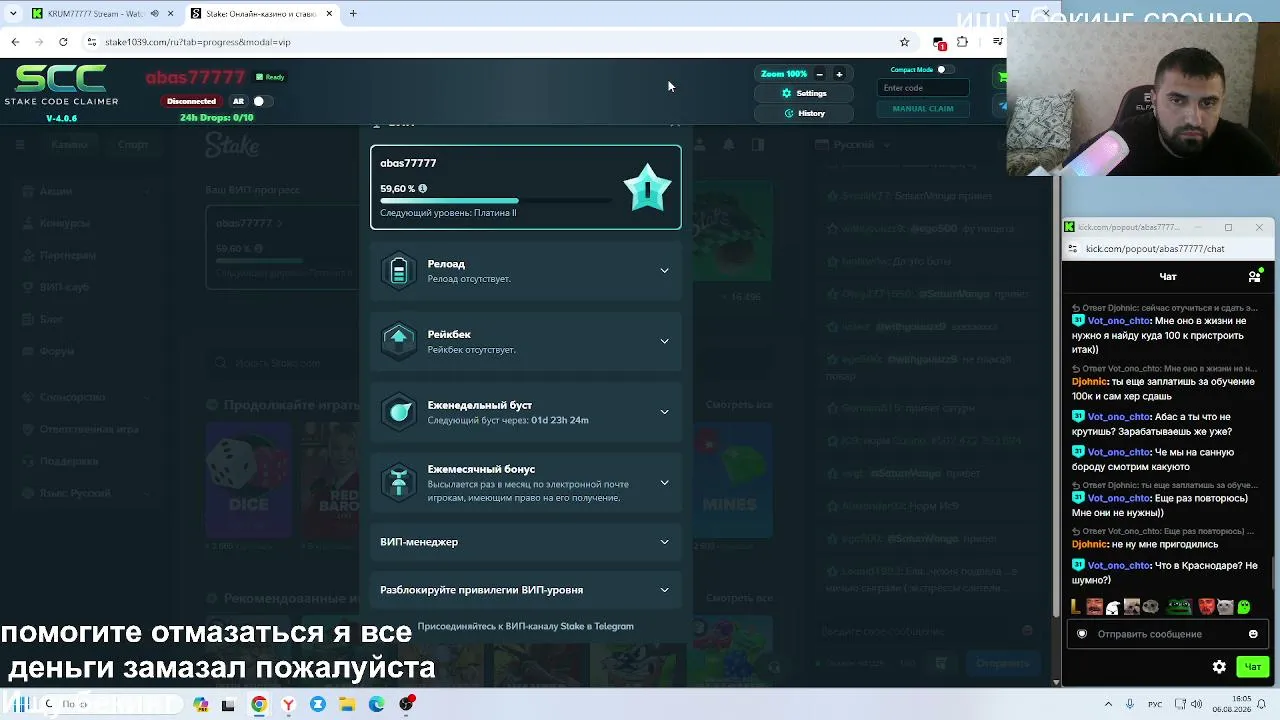Click the MANUAL CLAIM button
Screen dimensions: 1280x720
[922, 109]
